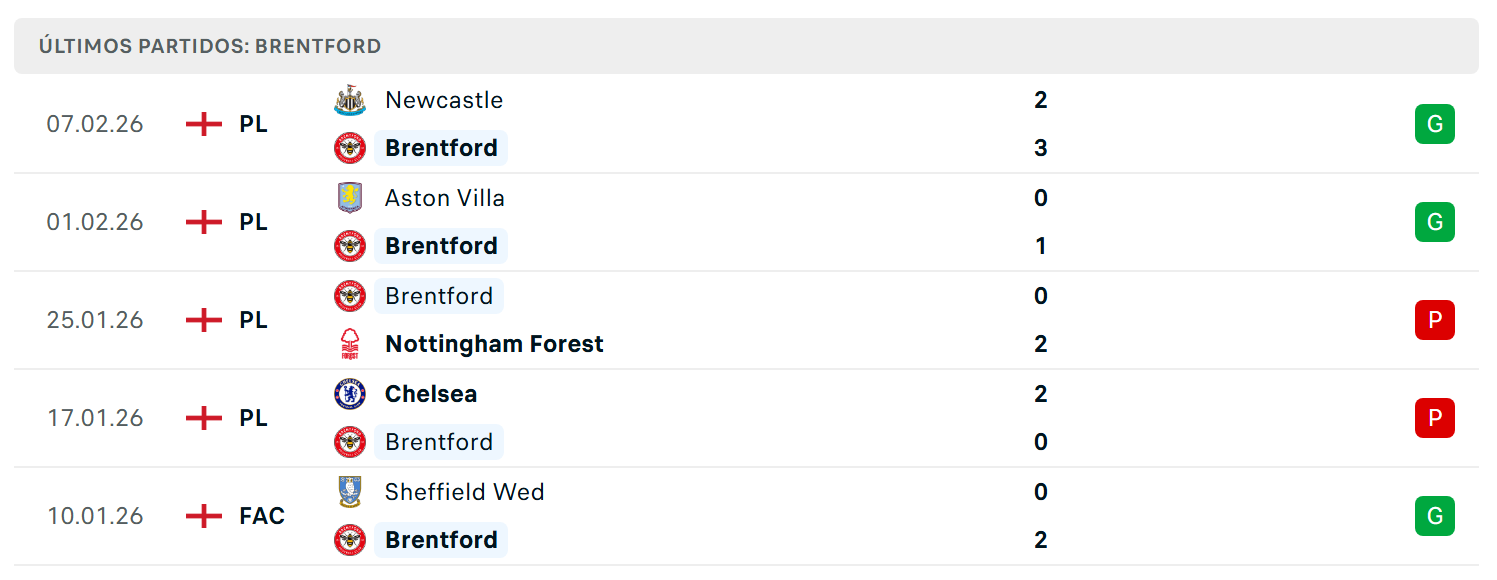Click green G badge for Newcastle match

(1435, 124)
